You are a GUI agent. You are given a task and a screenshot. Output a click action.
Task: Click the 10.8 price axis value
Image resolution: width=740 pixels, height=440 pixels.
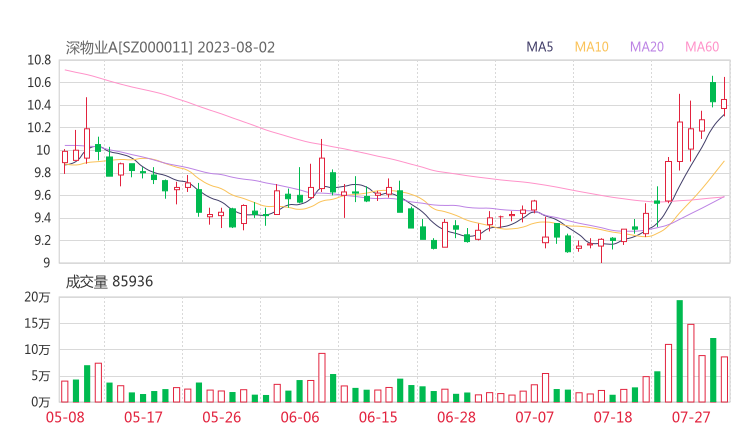(39, 60)
